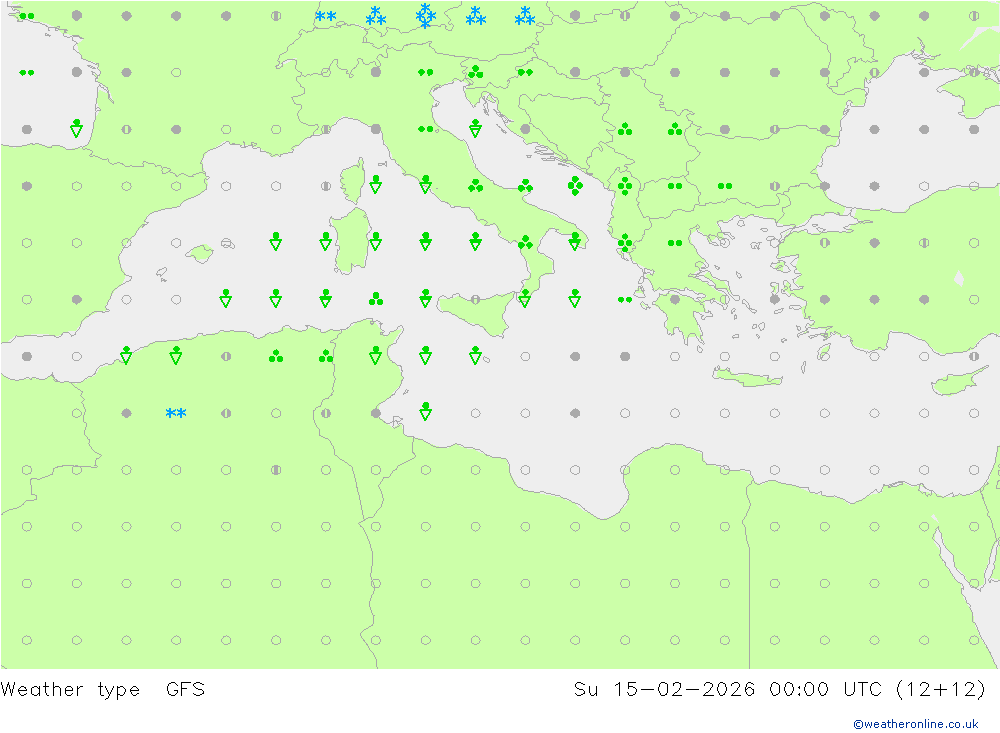Open the weatheronline.co.uk copyright link

coord(916,724)
